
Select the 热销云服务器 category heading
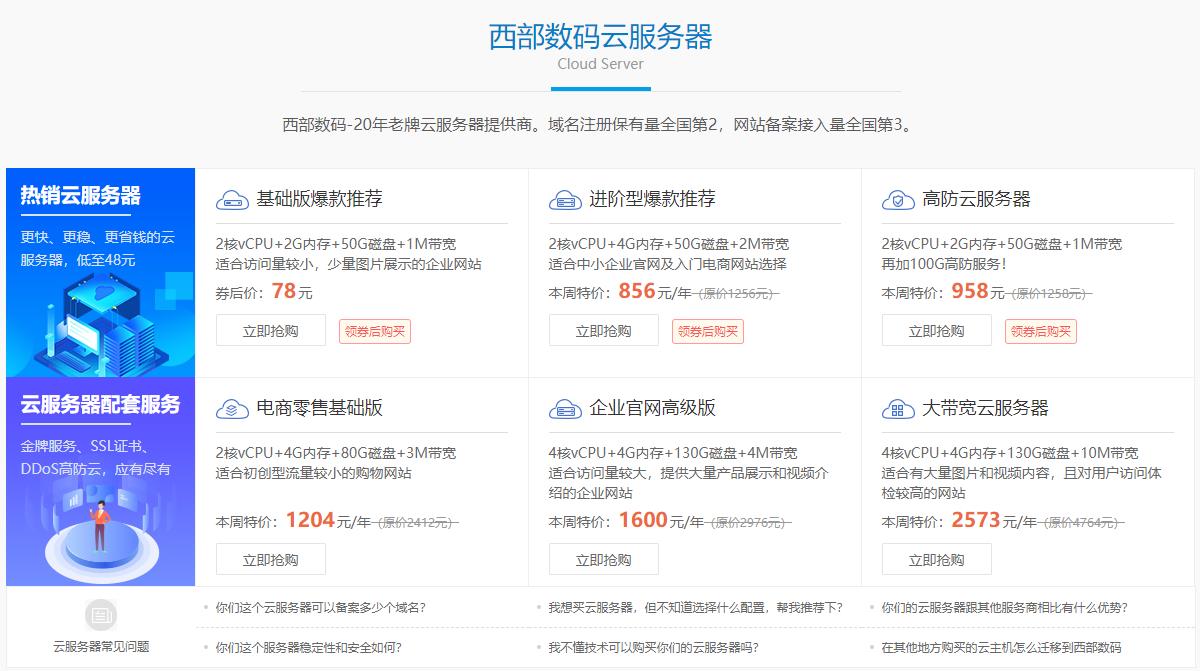click(81, 196)
